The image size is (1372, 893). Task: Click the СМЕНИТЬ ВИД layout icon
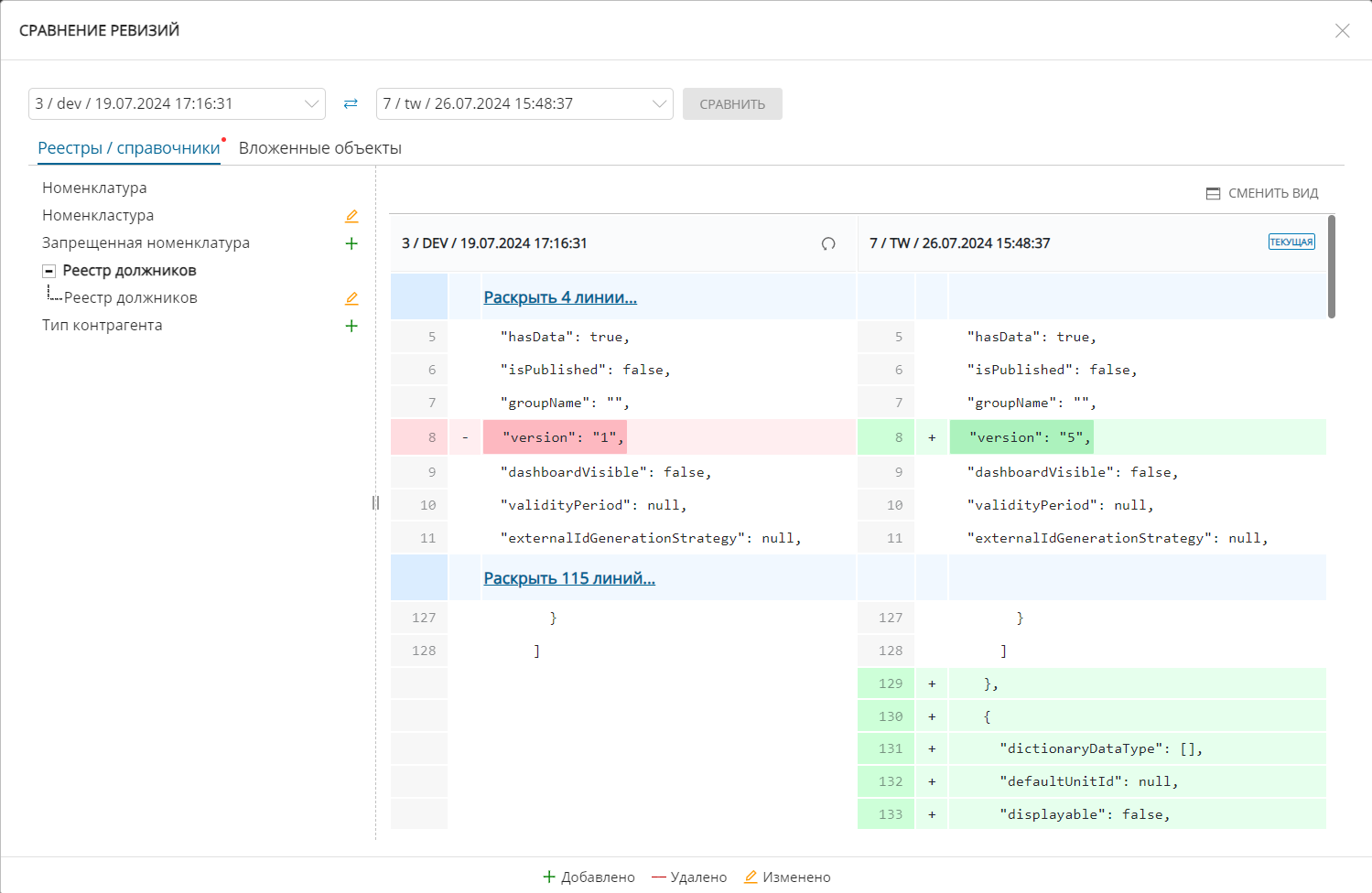click(1214, 194)
